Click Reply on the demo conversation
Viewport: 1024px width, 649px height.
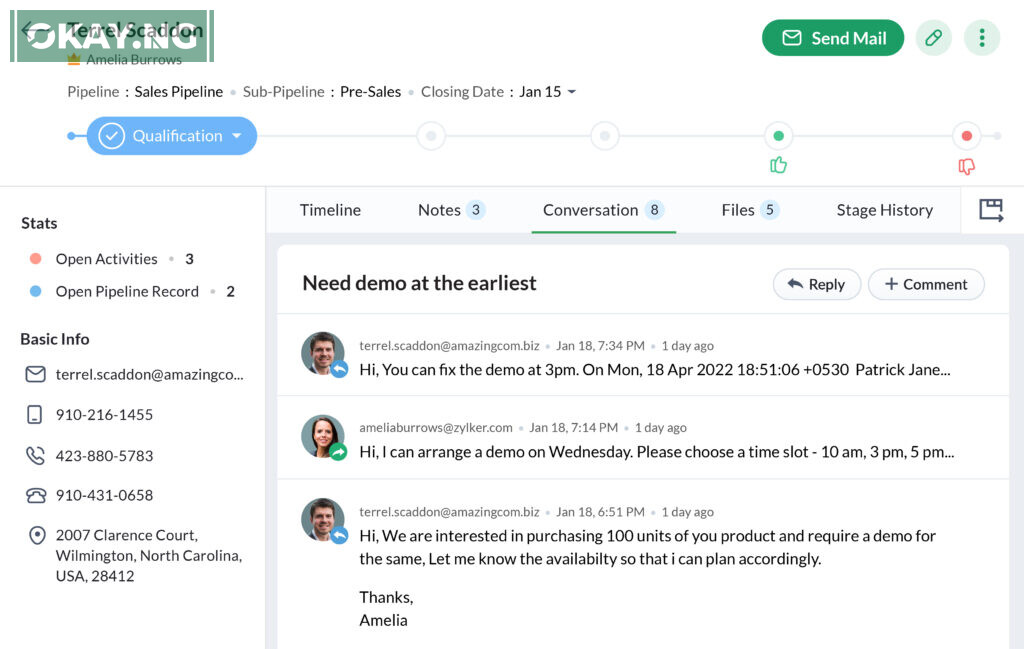[816, 284]
